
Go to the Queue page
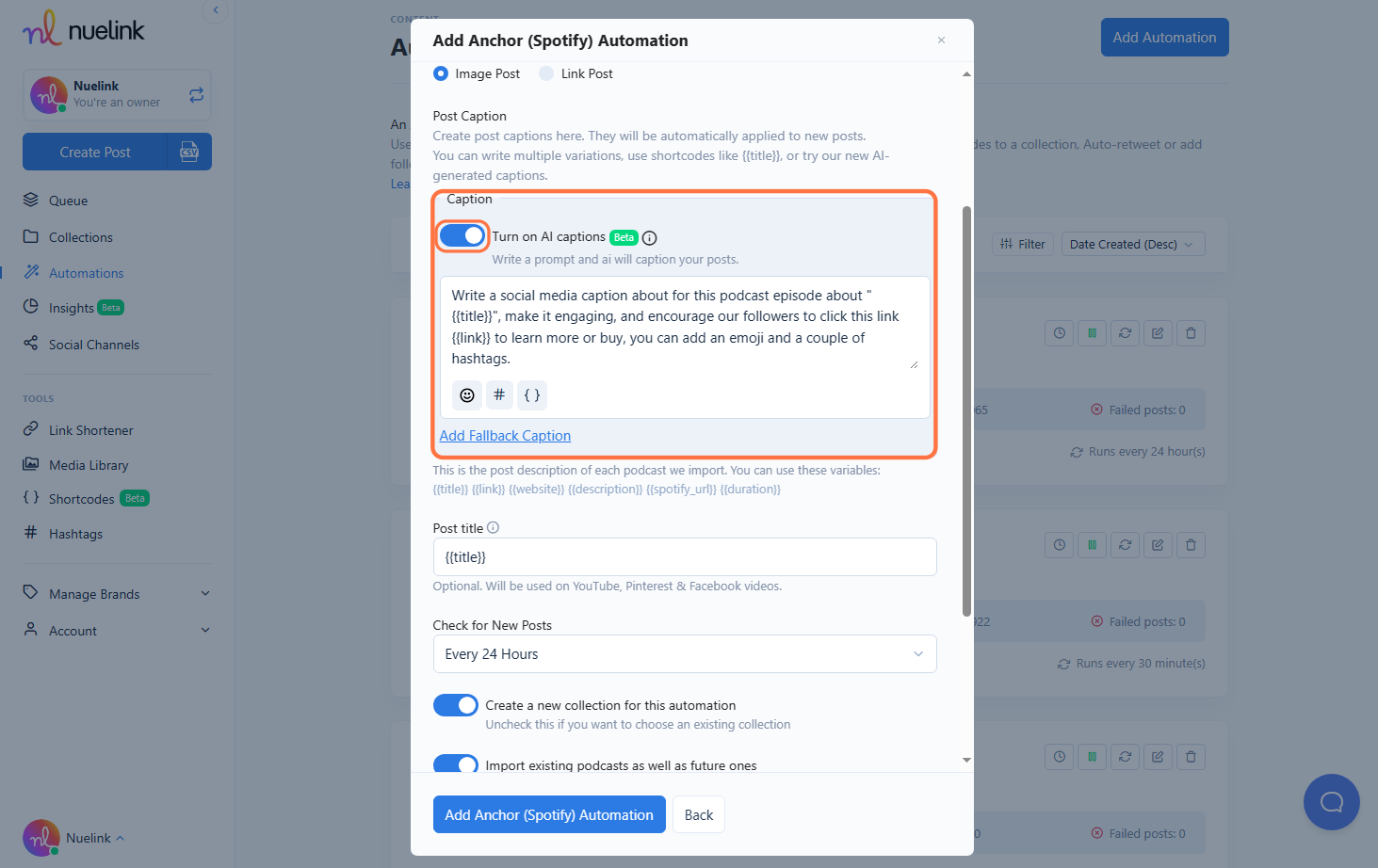pyautogui.click(x=68, y=201)
